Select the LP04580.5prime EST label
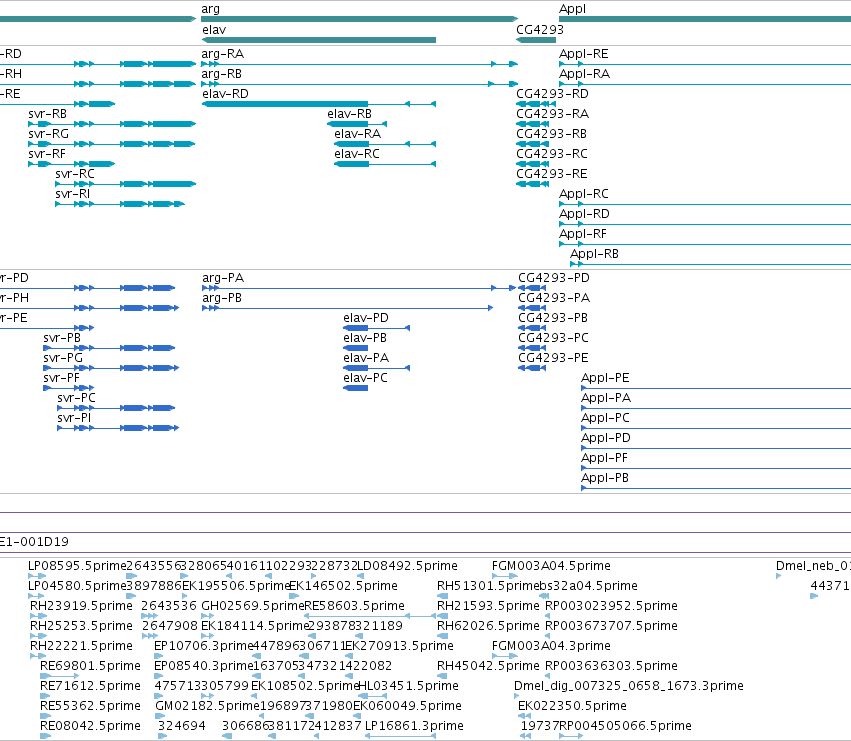 (77, 586)
